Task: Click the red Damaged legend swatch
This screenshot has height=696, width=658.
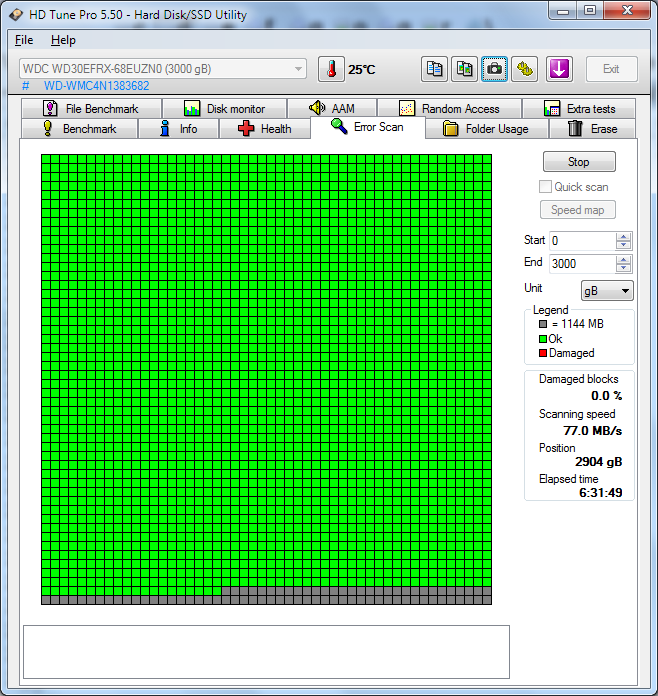Action: (543, 353)
